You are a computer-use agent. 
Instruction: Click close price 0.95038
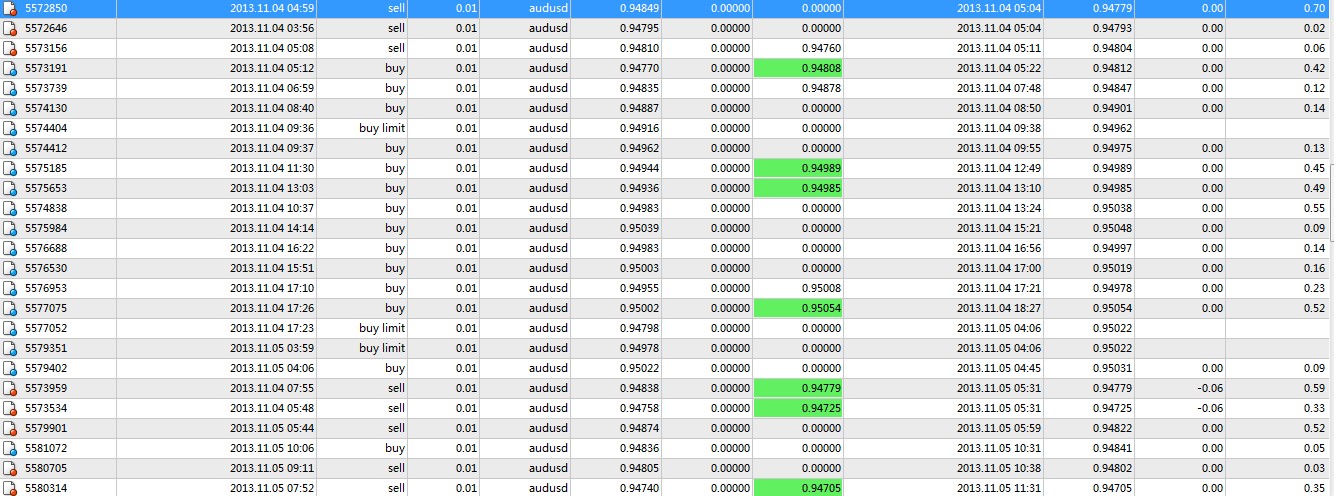1113,209
